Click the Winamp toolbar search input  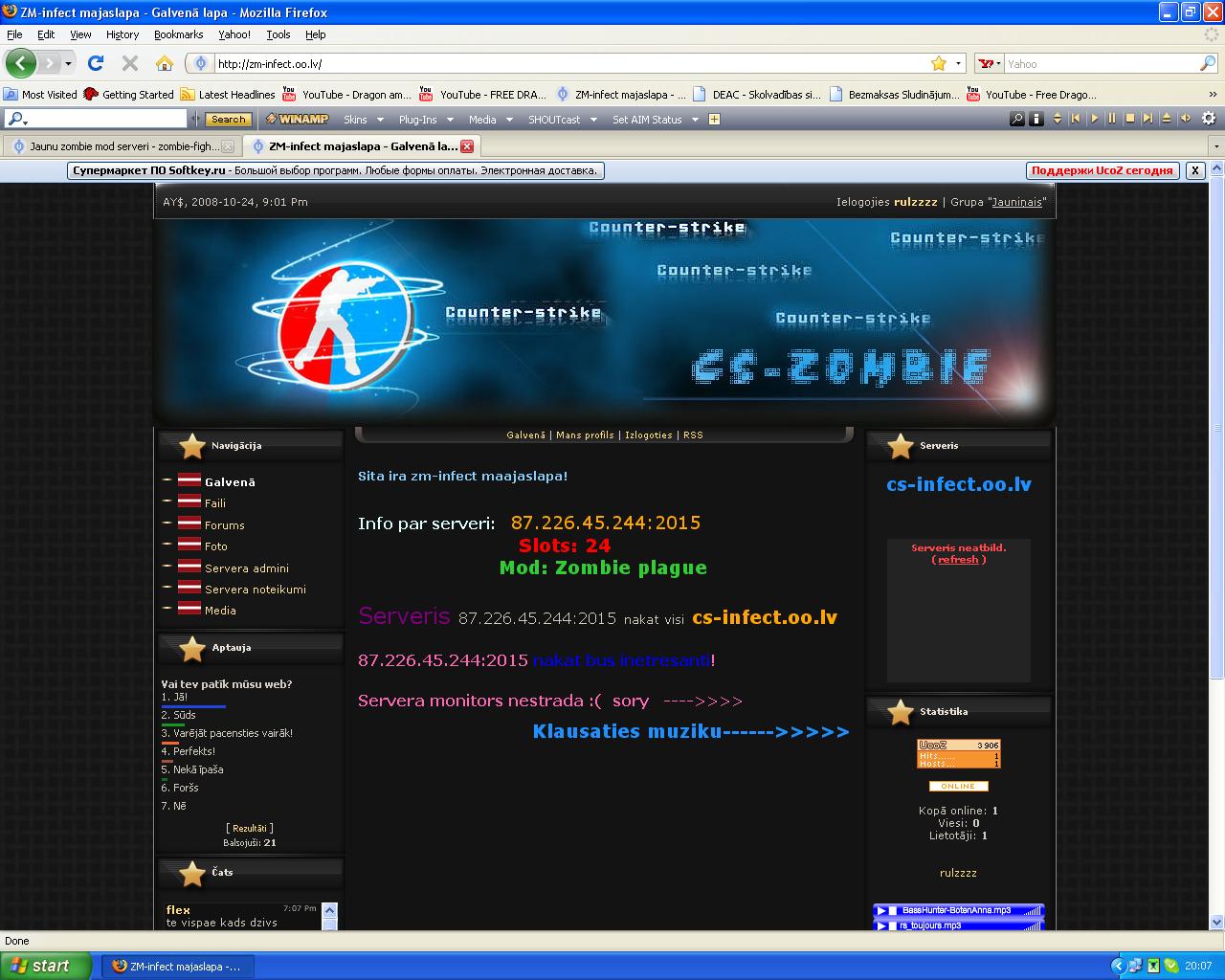(x=96, y=120)
